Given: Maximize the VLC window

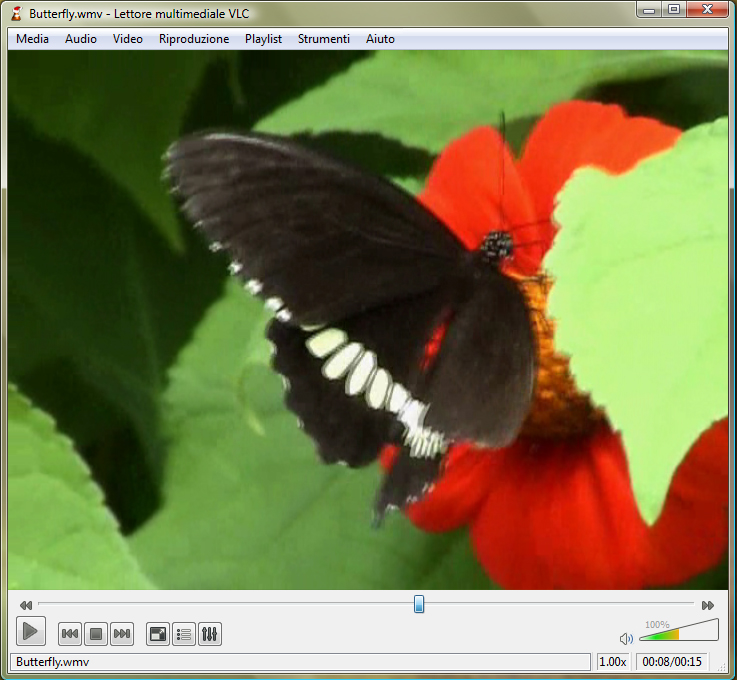Looking at the screenshot, I should coord(674,9).
